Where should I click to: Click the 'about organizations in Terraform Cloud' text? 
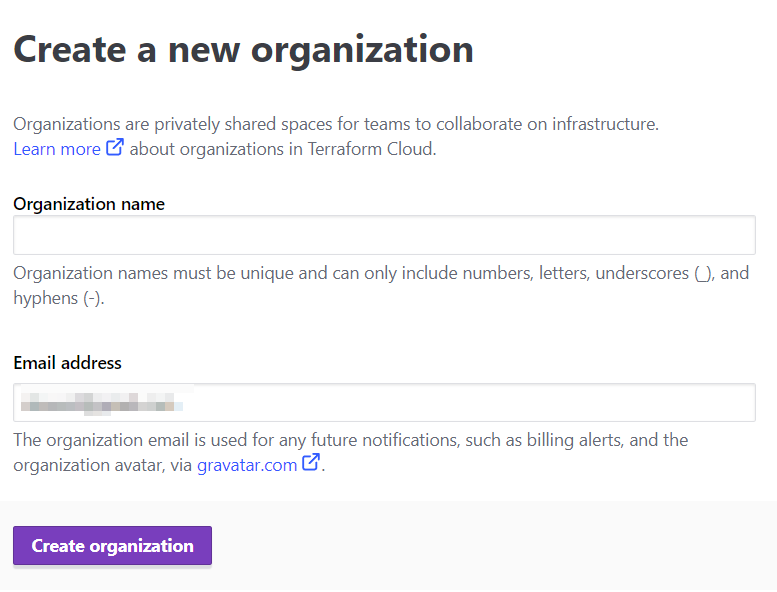tap(283, 149)
